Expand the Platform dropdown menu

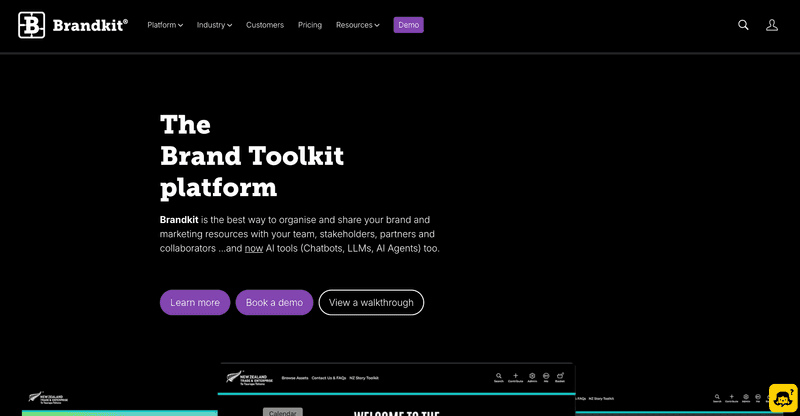[x=165, y=25]
